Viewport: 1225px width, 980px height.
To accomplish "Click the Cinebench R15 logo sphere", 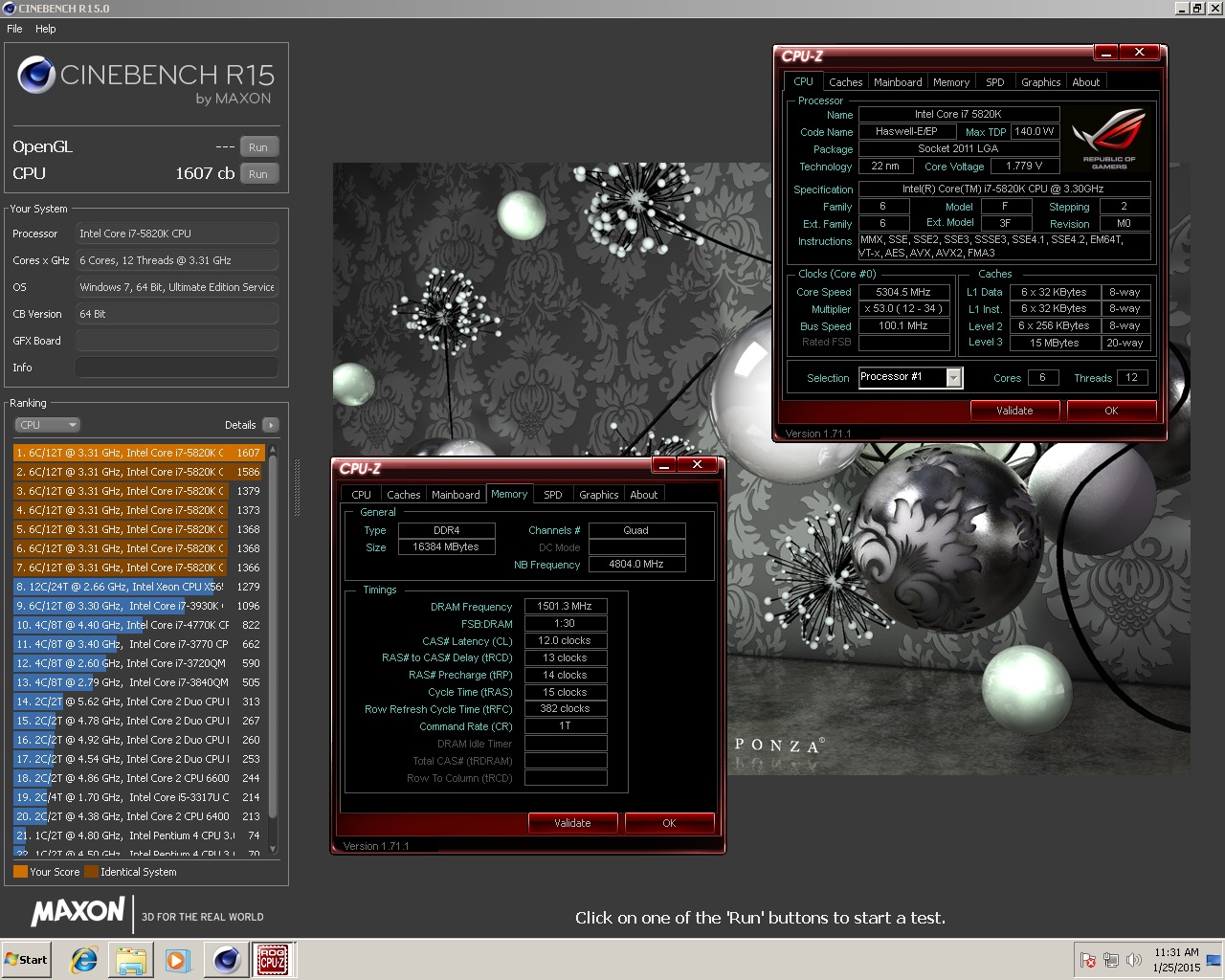I will pos(36,75).
